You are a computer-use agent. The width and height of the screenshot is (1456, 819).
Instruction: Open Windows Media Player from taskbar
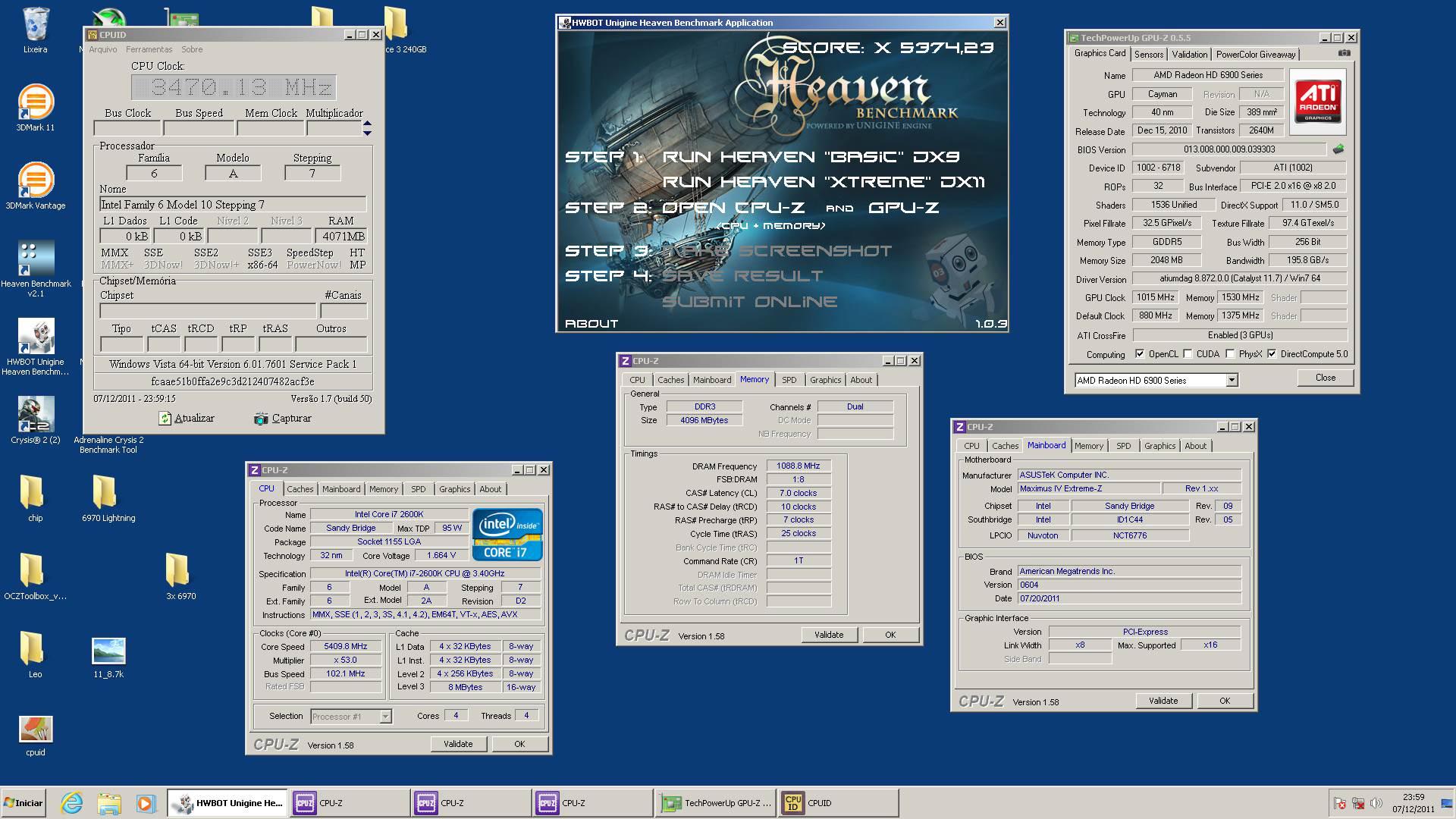click(x=146, y=803)
